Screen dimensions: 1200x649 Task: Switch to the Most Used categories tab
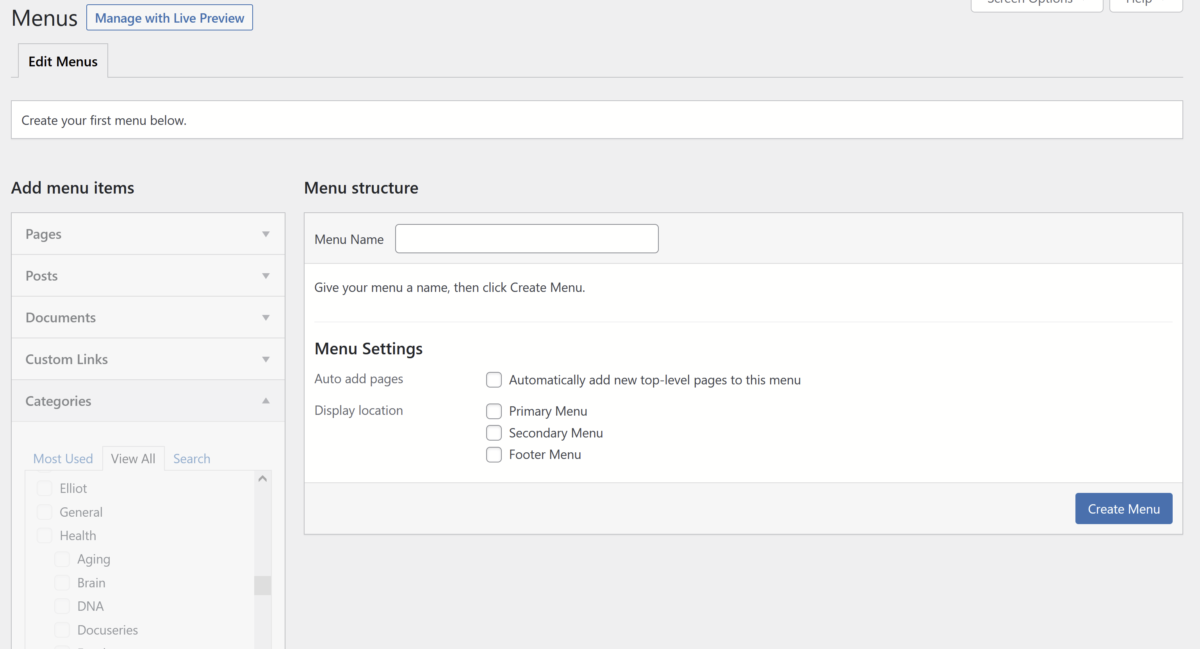[x=63, y=458]
